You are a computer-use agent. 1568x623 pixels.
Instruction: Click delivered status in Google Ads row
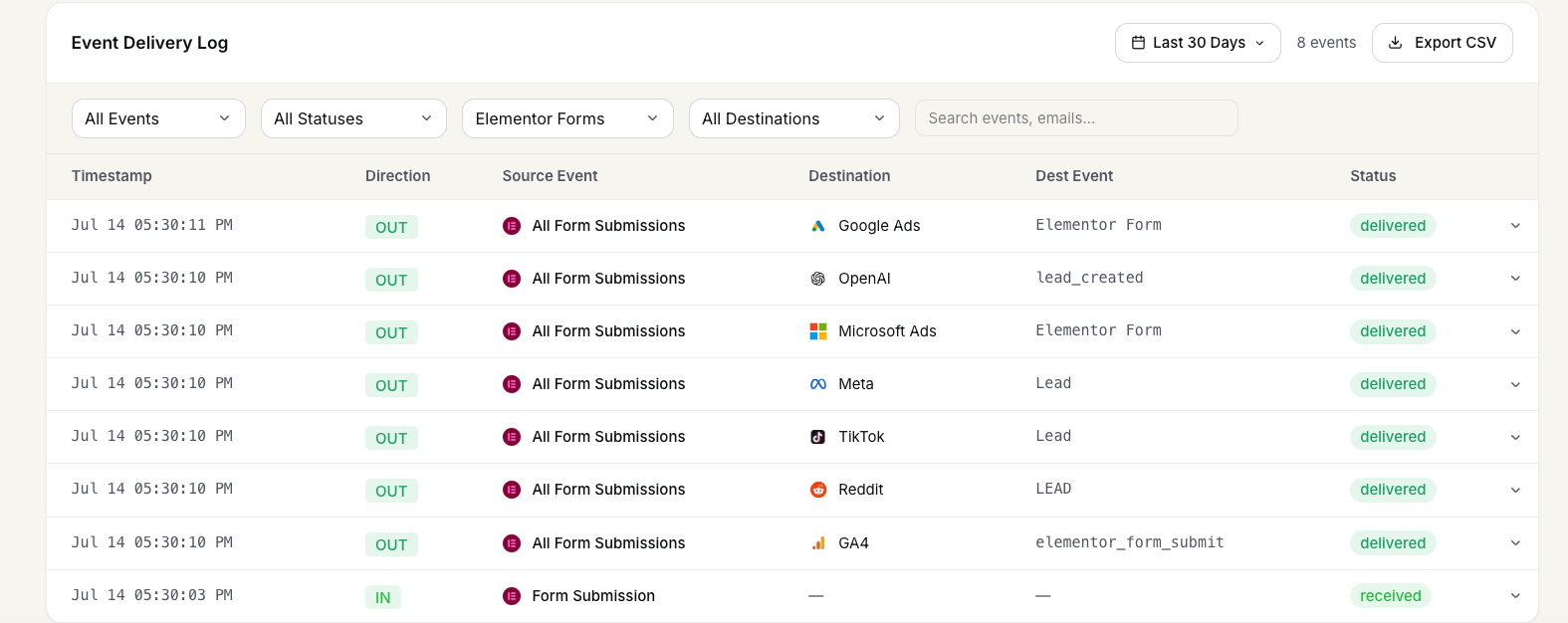(x=1393, y=226)
